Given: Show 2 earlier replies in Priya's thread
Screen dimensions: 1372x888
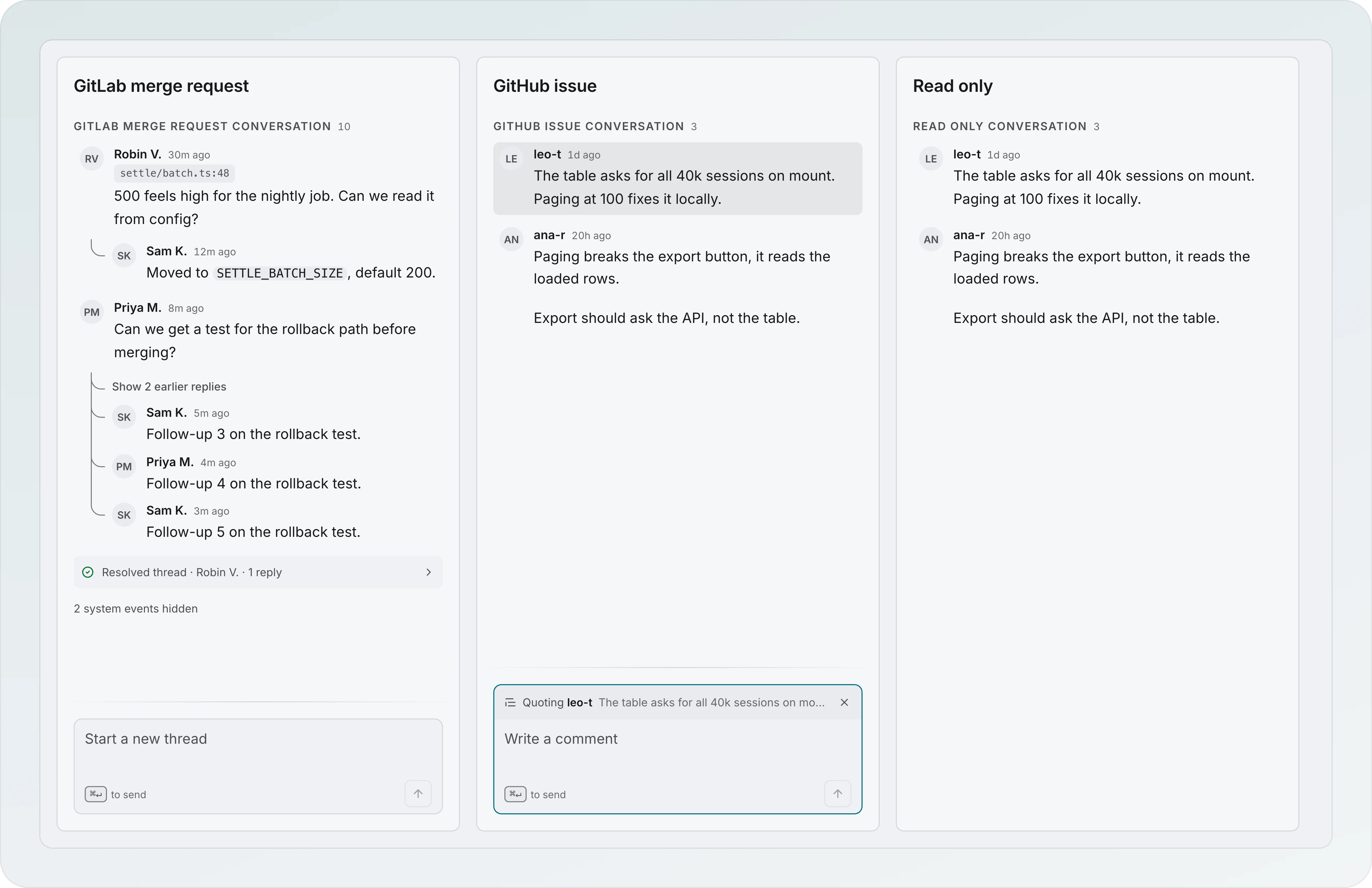Looking at the screenshot, I should 169,386.
